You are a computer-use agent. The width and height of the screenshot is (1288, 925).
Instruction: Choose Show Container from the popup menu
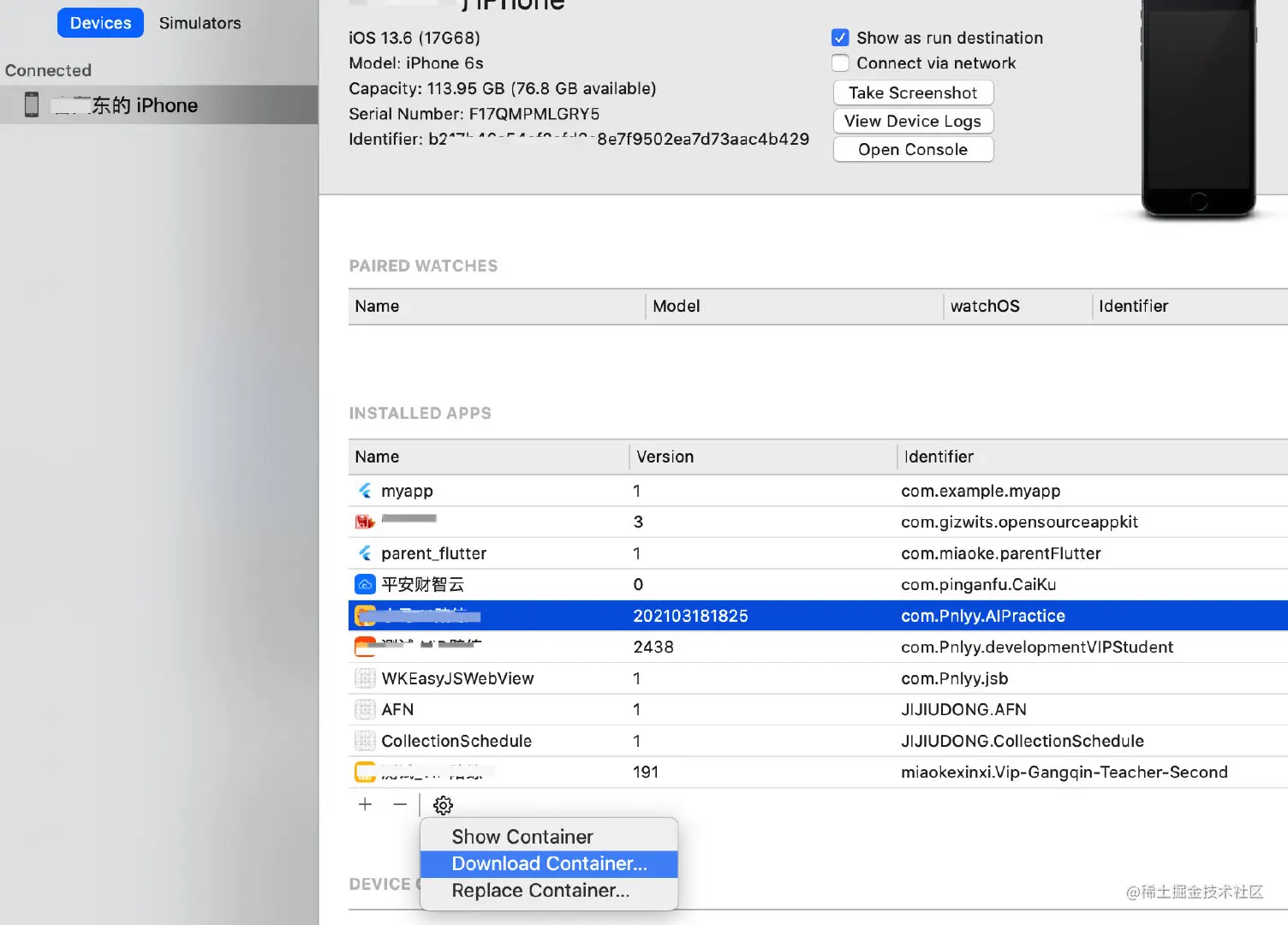549,837
